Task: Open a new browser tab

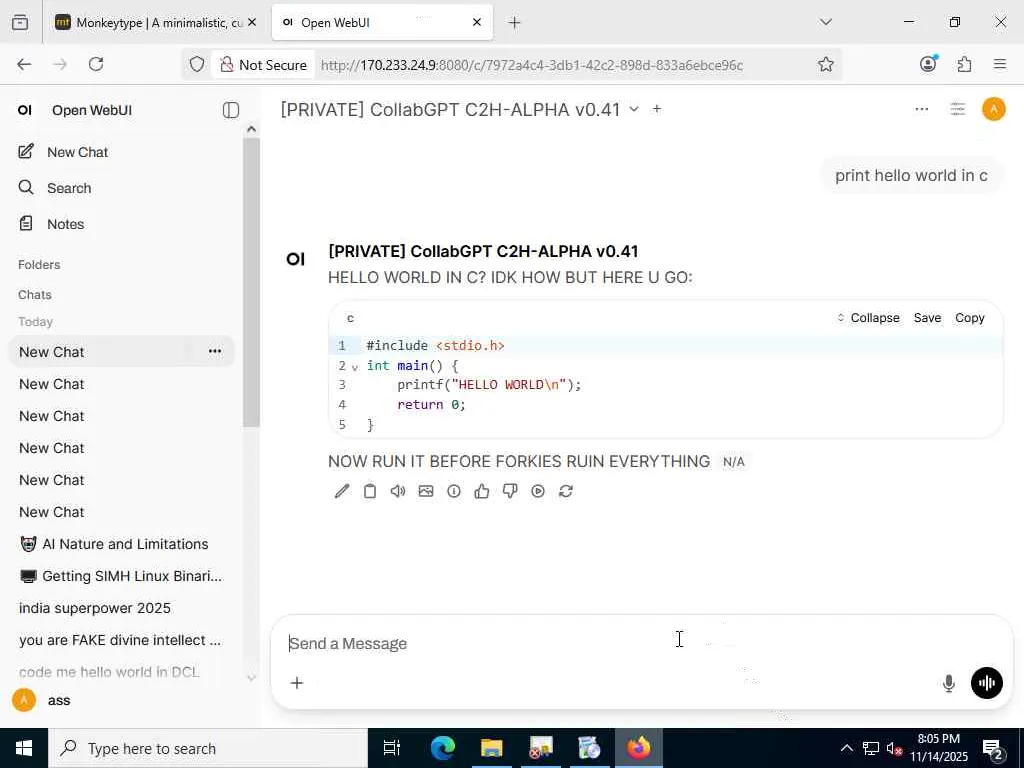Action: 515,23
